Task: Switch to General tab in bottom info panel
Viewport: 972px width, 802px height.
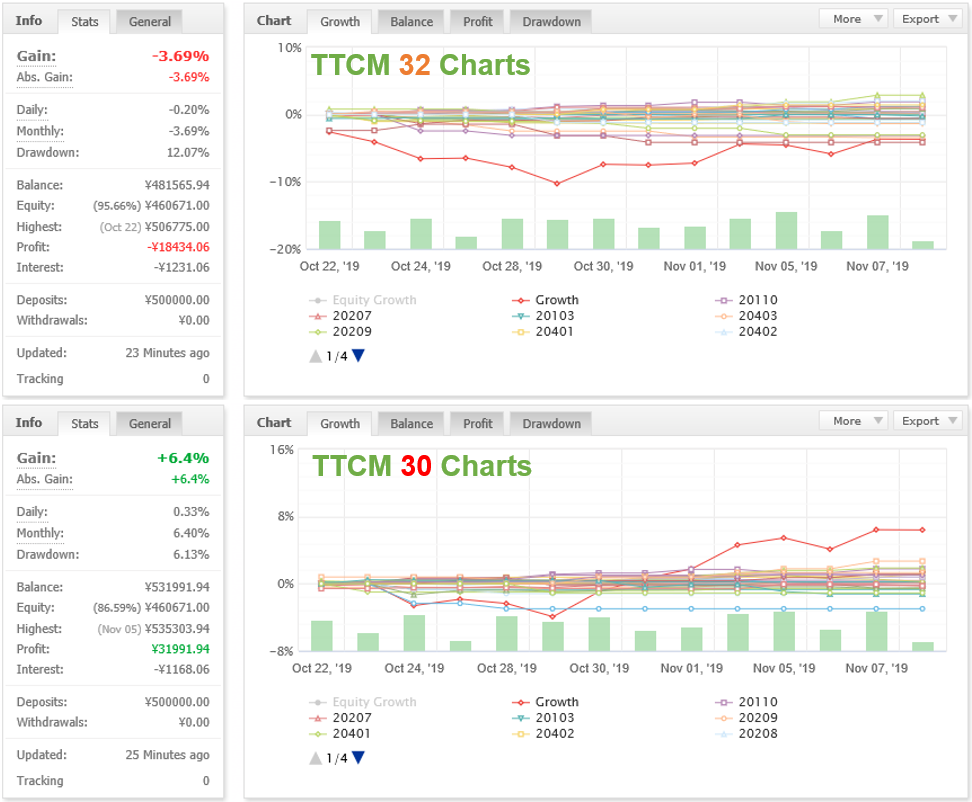Action: (149, 424)
